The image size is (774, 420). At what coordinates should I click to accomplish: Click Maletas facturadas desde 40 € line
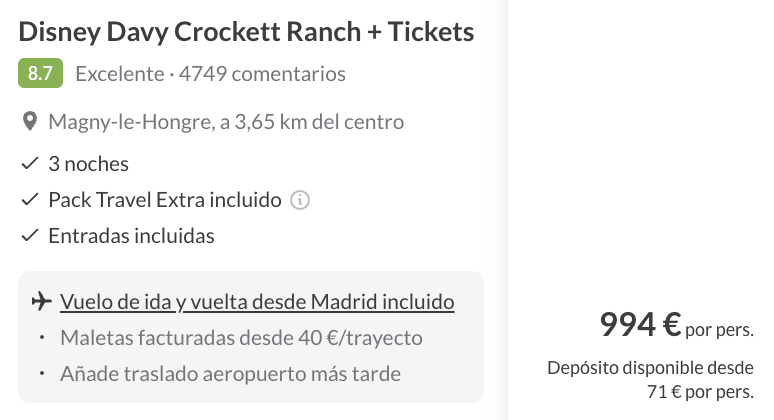point(241,338)
